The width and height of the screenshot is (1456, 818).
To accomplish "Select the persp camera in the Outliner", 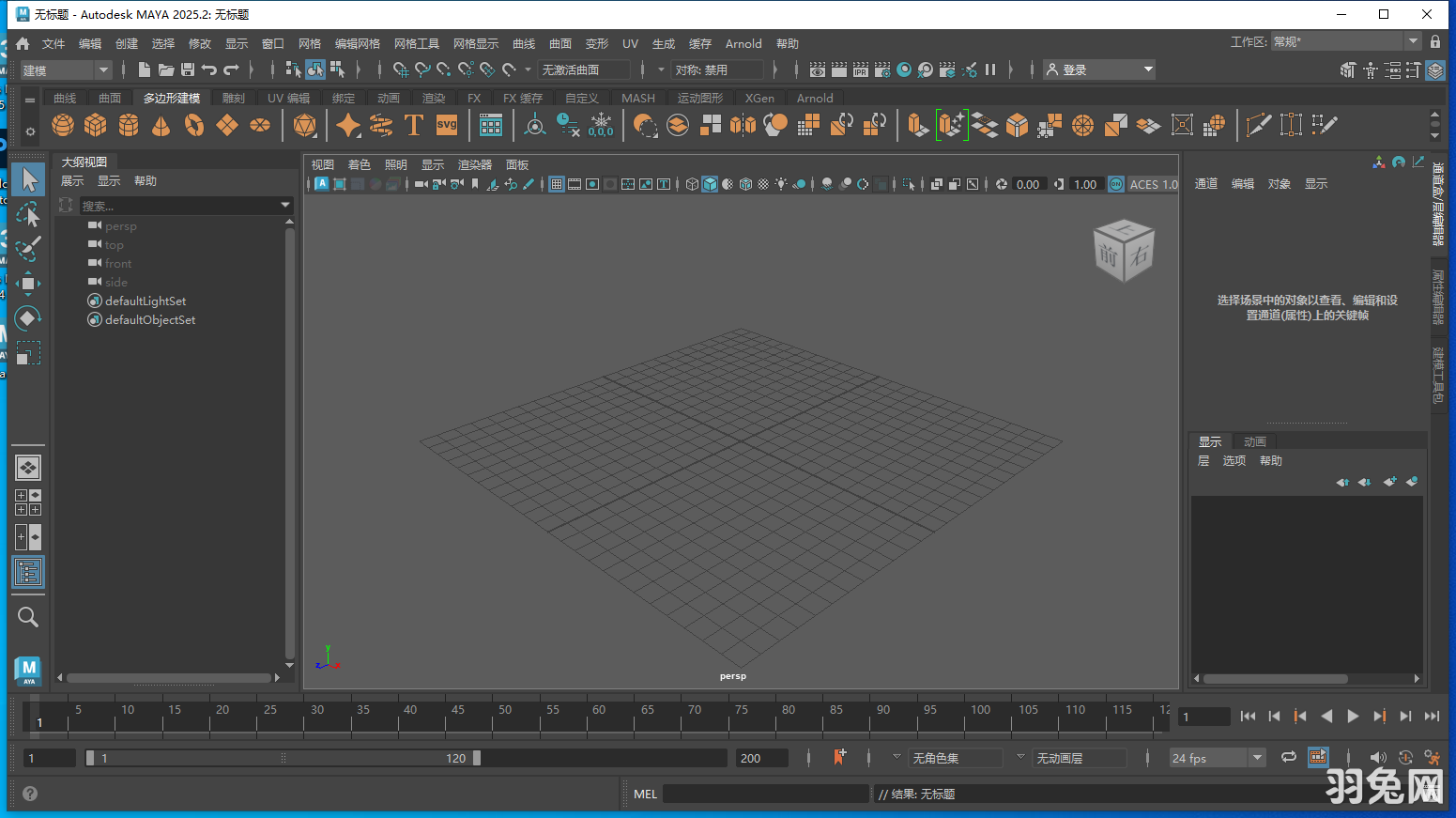I will tap(122, 225).
